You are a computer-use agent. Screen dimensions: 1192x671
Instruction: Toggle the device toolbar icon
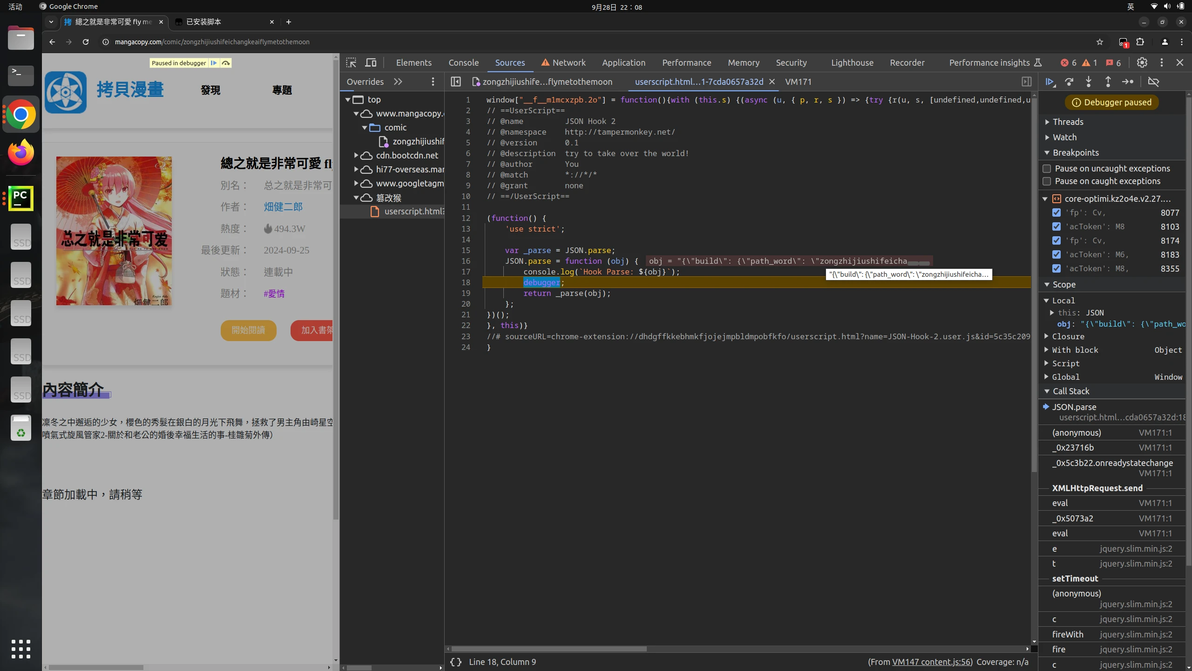(371, 62)
